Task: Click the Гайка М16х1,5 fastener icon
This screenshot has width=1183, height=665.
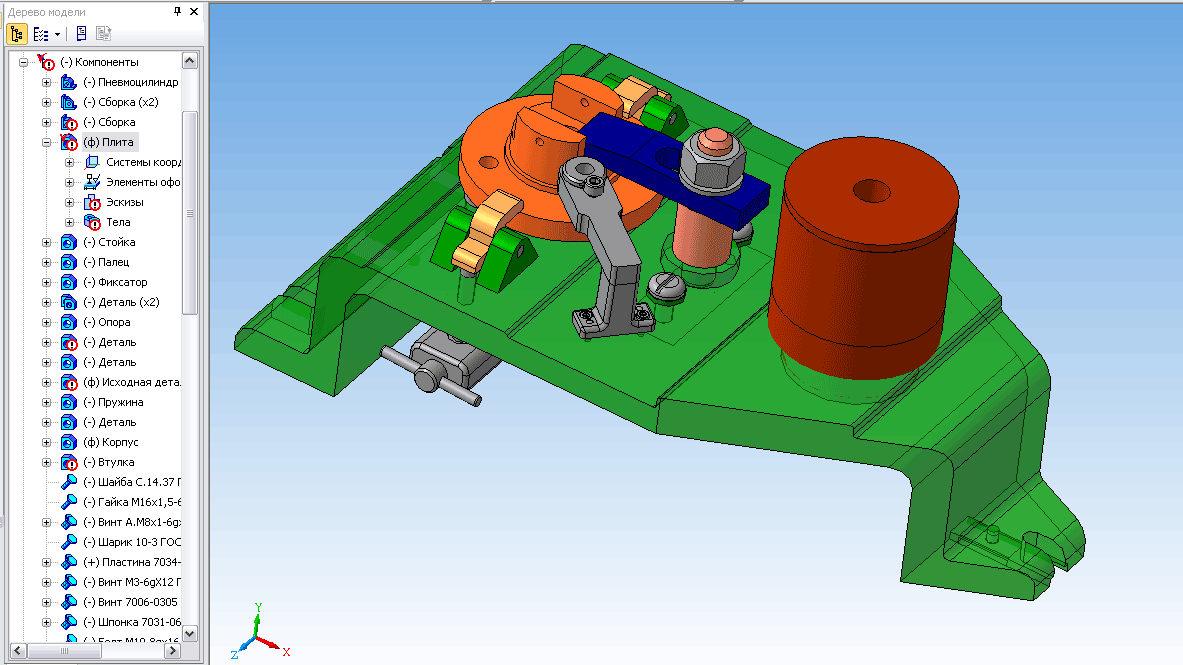Action: (x=69, y=502)
